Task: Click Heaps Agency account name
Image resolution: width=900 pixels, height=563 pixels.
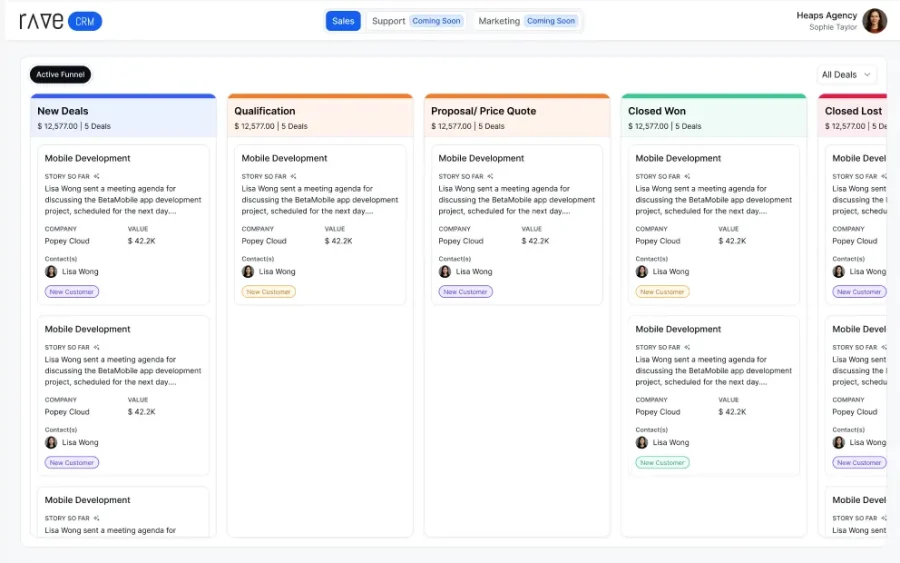Action: coord(827,15)
